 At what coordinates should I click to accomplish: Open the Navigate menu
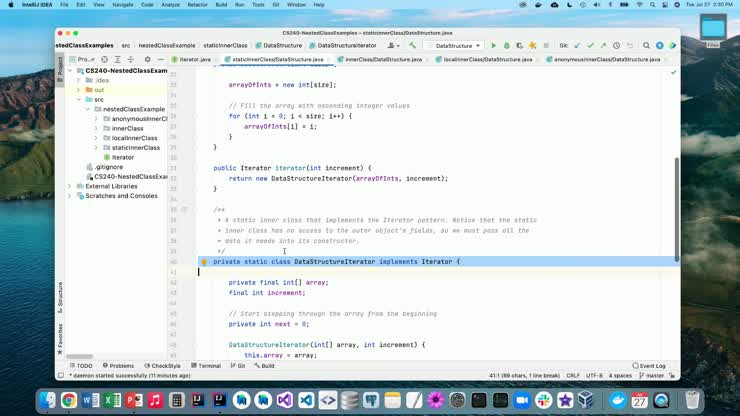point(123,5)
